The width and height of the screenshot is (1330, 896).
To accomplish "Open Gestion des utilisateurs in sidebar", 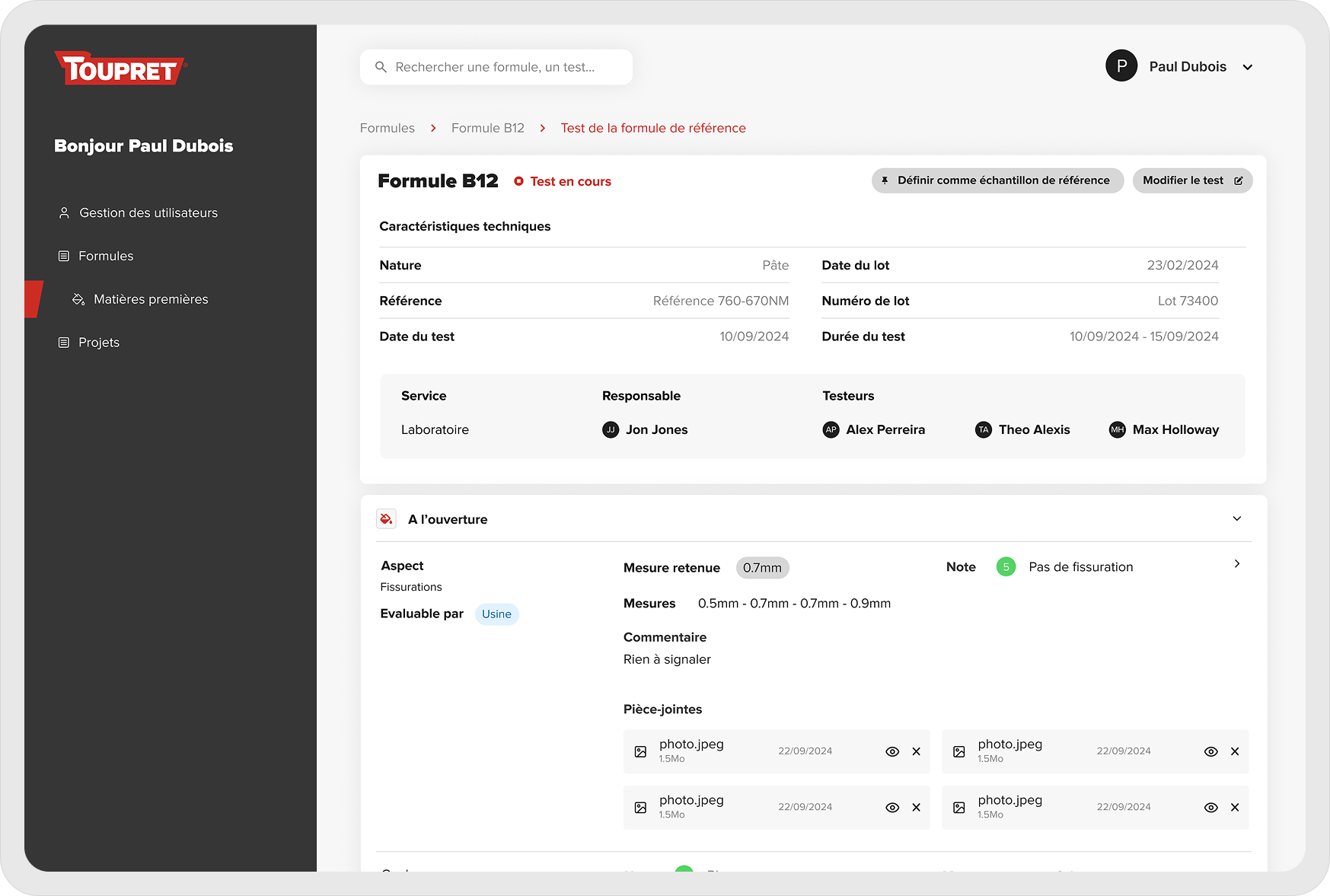I will click(148, 213).
